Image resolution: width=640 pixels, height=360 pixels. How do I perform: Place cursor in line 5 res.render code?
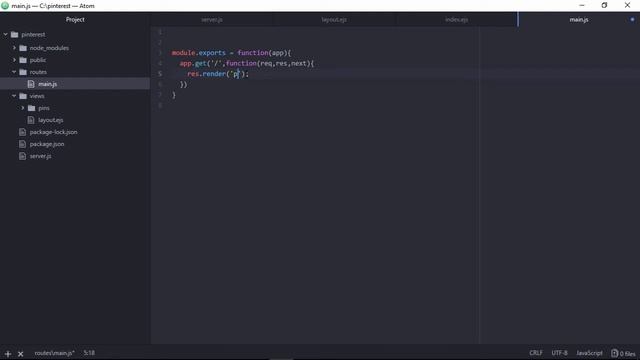coord(218,74)
